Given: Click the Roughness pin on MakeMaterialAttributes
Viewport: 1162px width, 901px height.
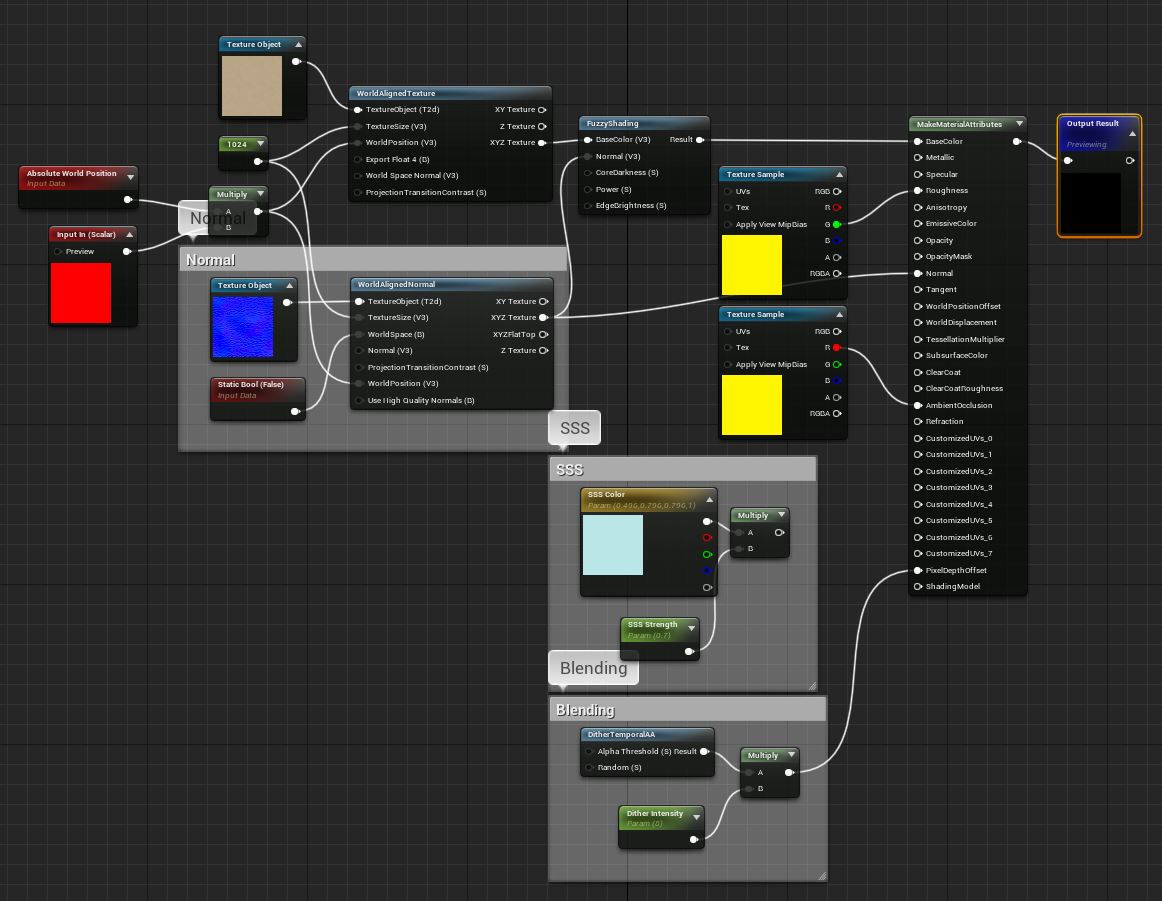Looking at the screenshot, I should 918,190.
